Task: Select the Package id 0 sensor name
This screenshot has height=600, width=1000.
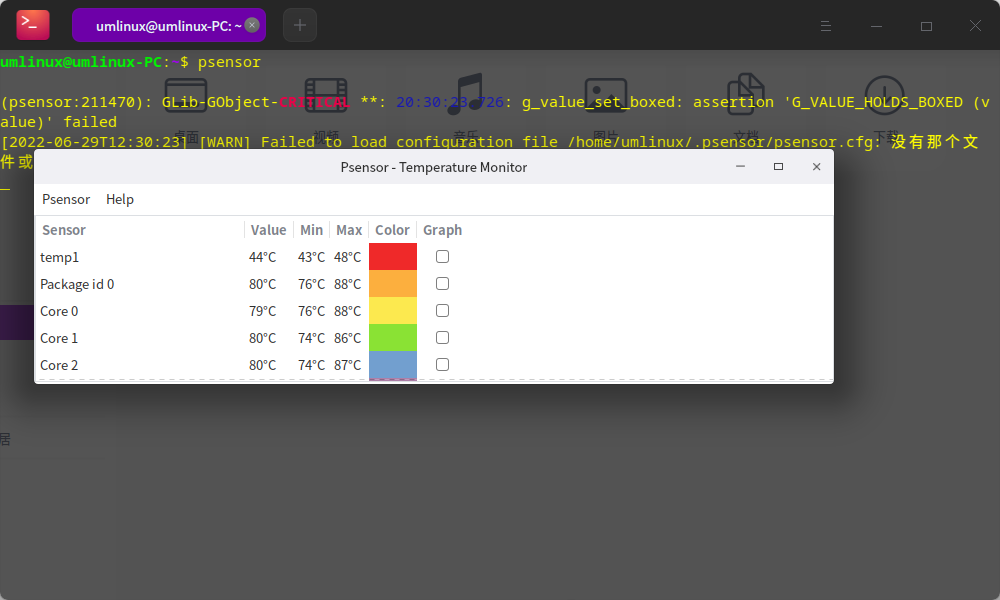Action: pyautogui.click(x=77, y=284)
